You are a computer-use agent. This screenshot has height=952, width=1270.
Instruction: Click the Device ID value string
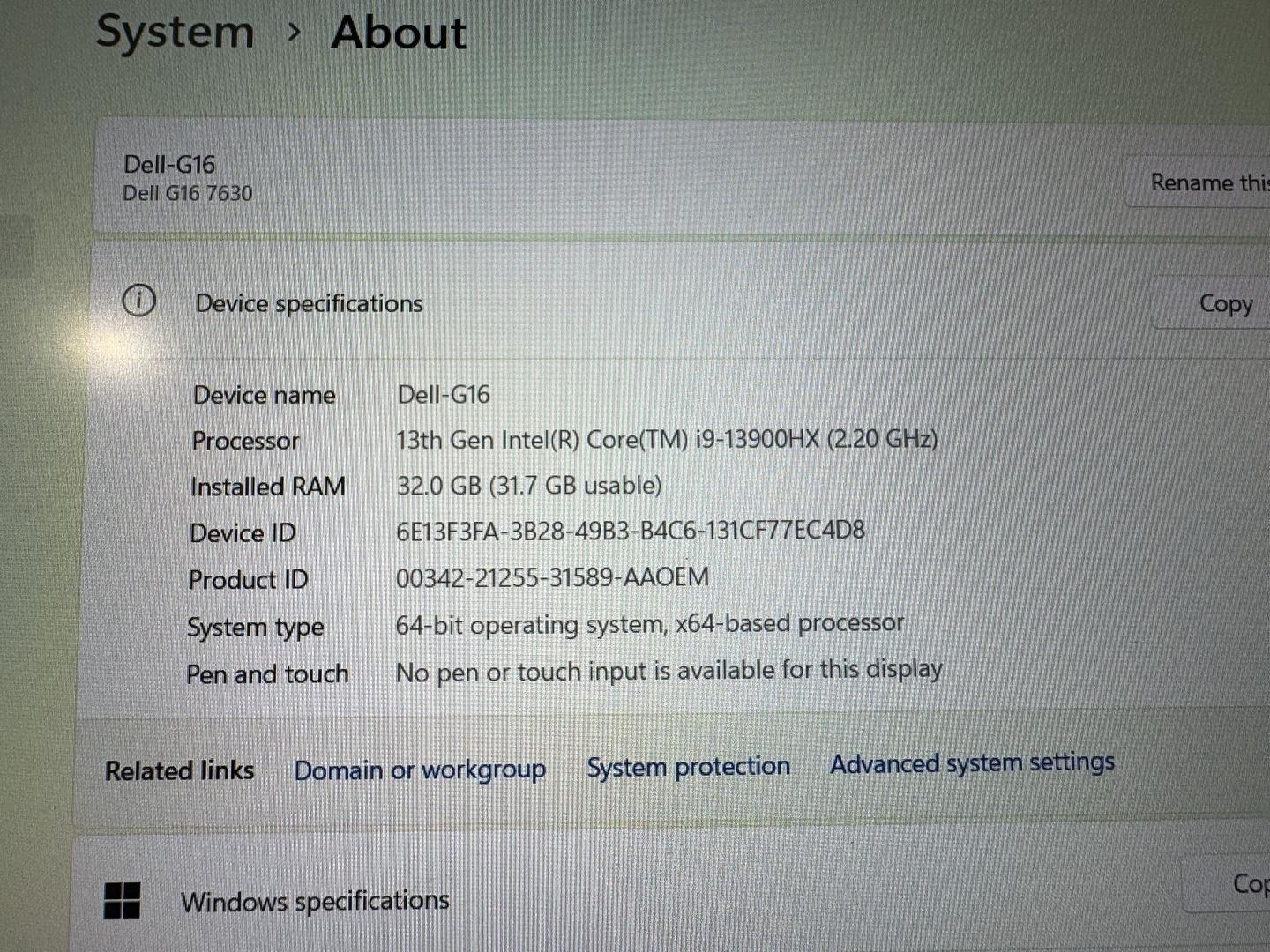[630, 531]
